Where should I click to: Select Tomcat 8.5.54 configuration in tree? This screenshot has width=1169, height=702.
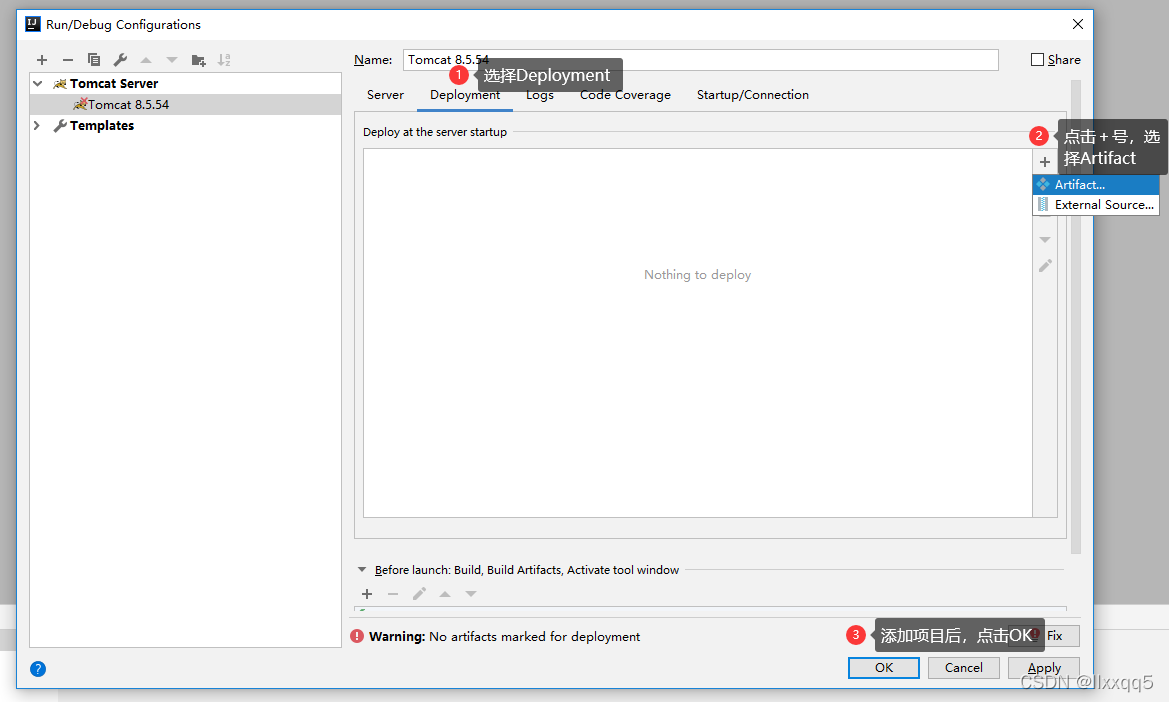coord(186,104)
